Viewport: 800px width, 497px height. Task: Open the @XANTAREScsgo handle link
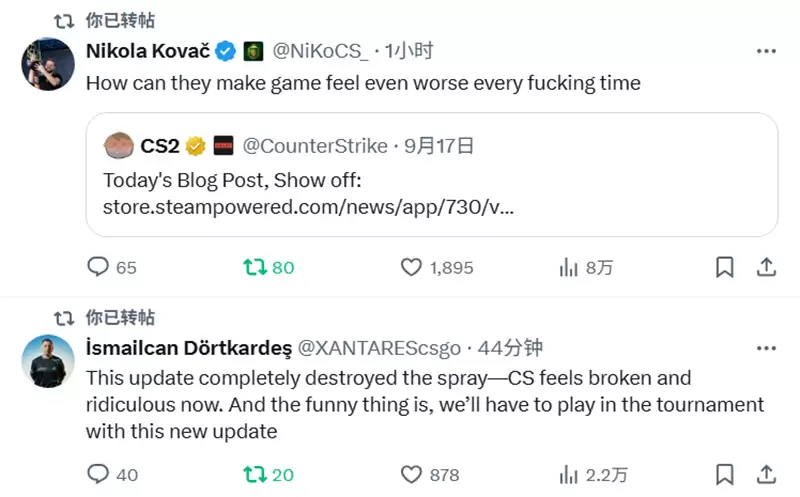[381, 348]
